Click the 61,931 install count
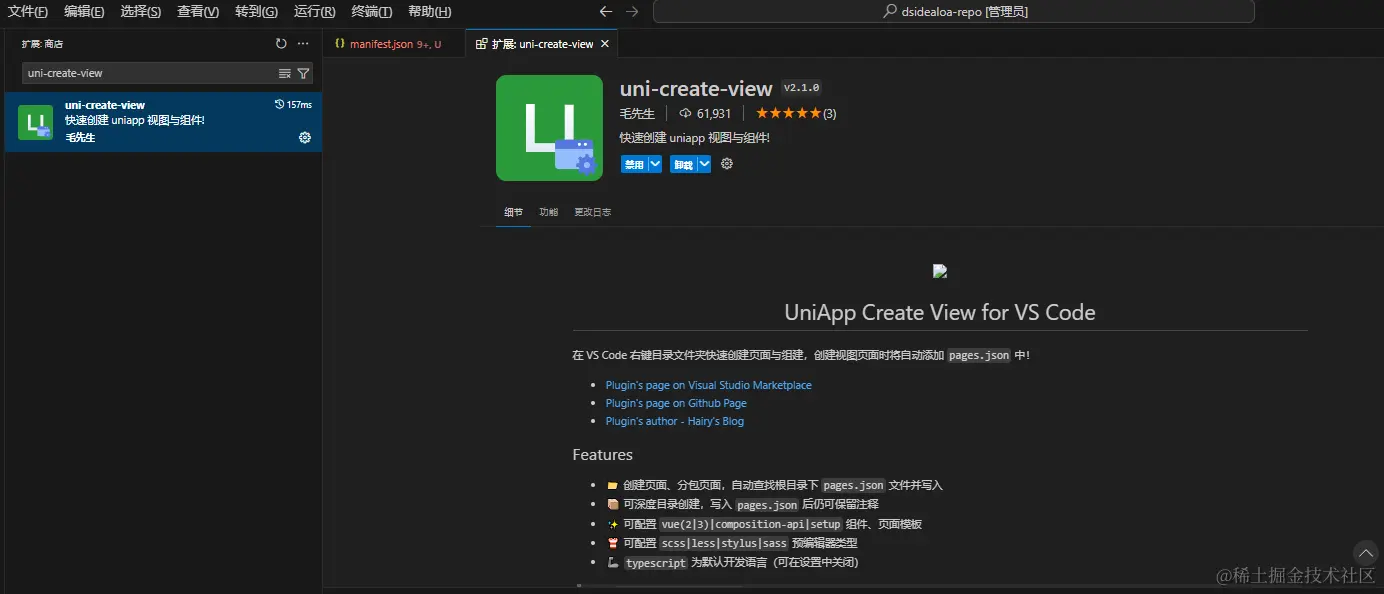The height and width of the screenshot is (594, 1384). pyautogui.click(x=714, y=113)
